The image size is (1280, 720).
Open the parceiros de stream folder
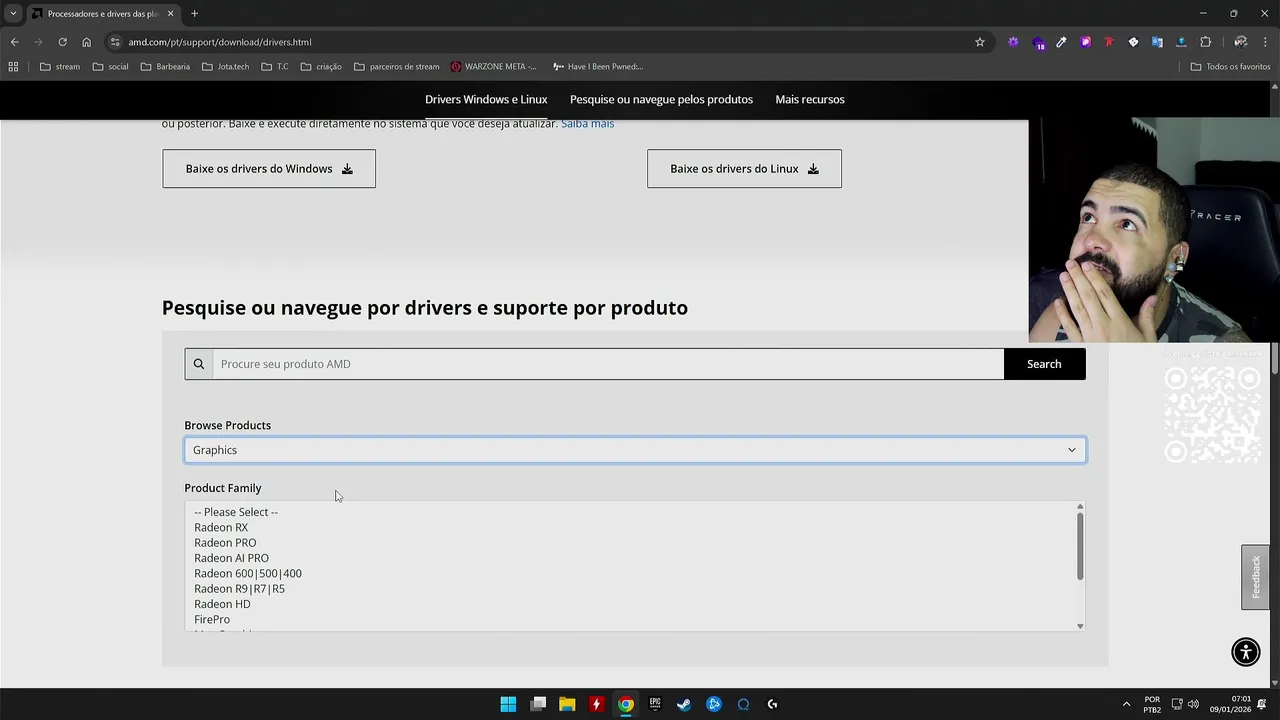pyautogui.click(x=396, y=67)
